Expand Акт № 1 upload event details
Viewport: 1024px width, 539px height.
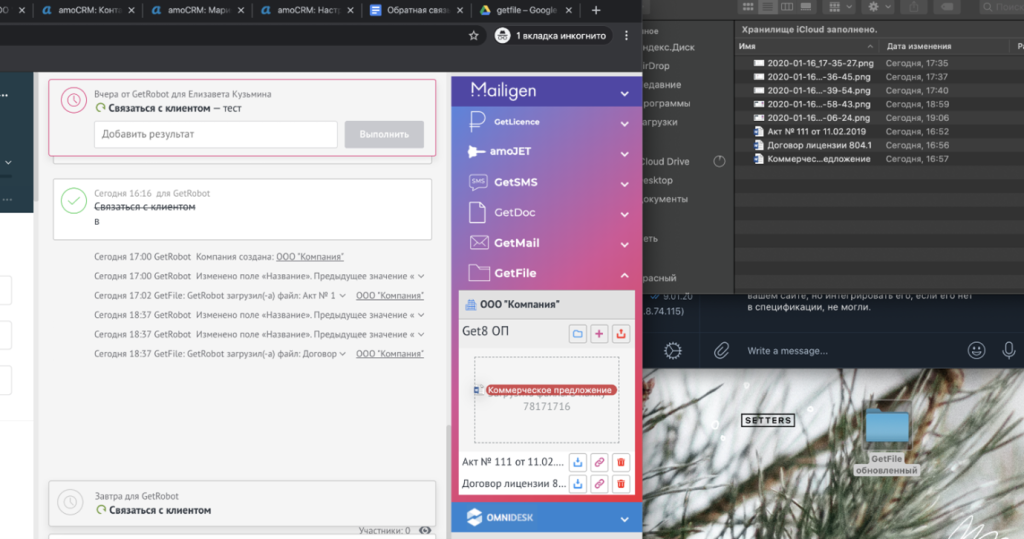pos(342,296)
